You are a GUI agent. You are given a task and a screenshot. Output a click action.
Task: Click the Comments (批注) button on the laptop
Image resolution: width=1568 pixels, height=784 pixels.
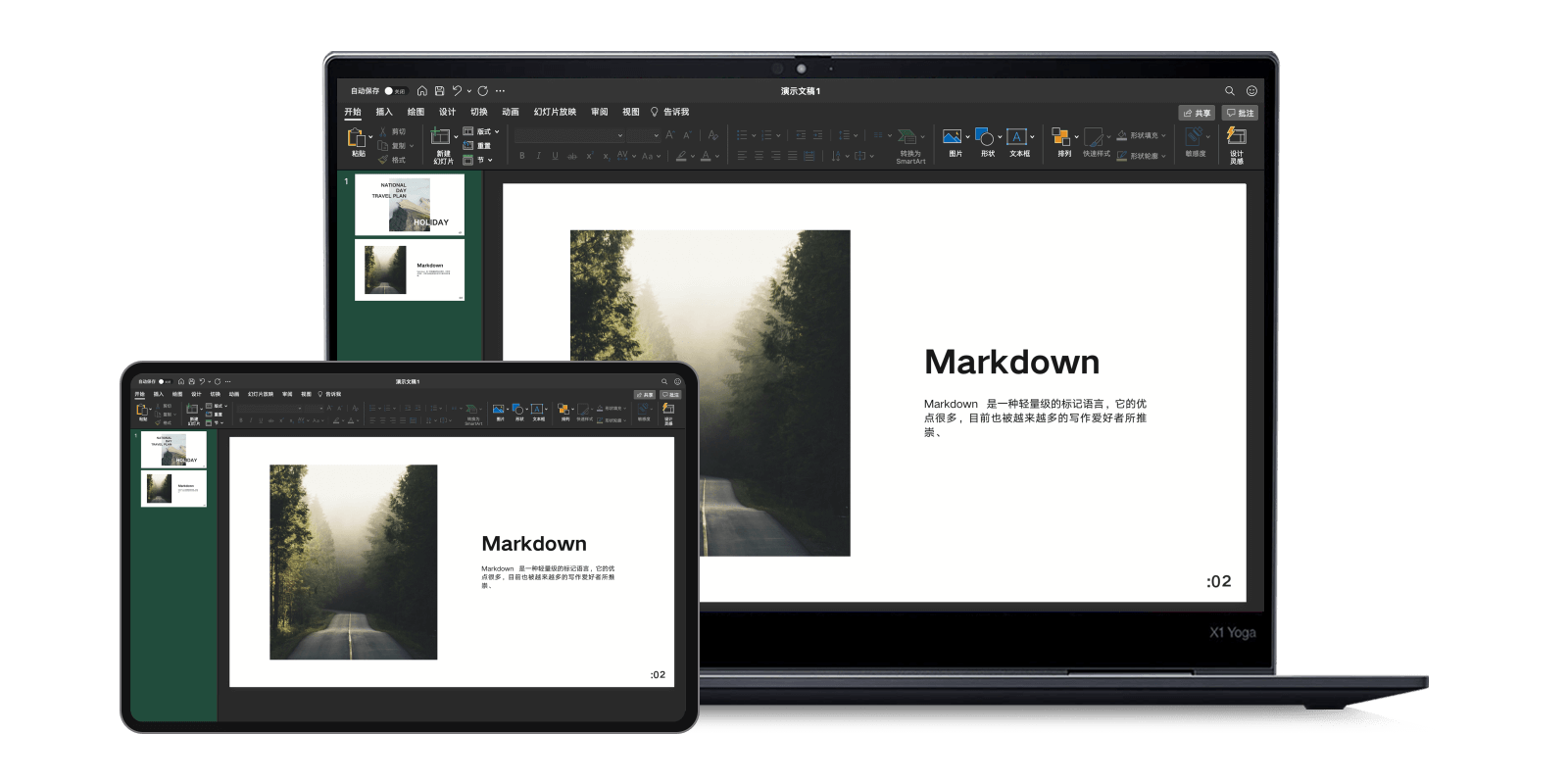click(x=1240, y=113)
